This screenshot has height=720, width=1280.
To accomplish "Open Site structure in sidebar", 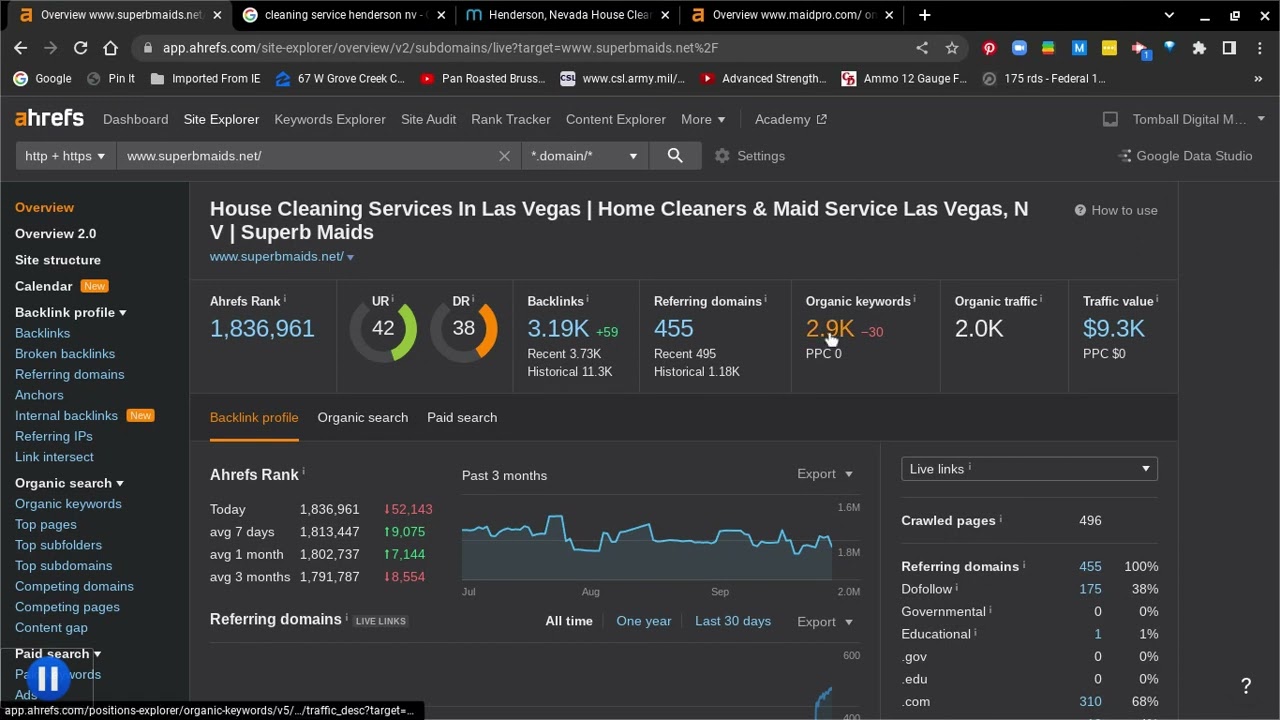I will (58, 259).
